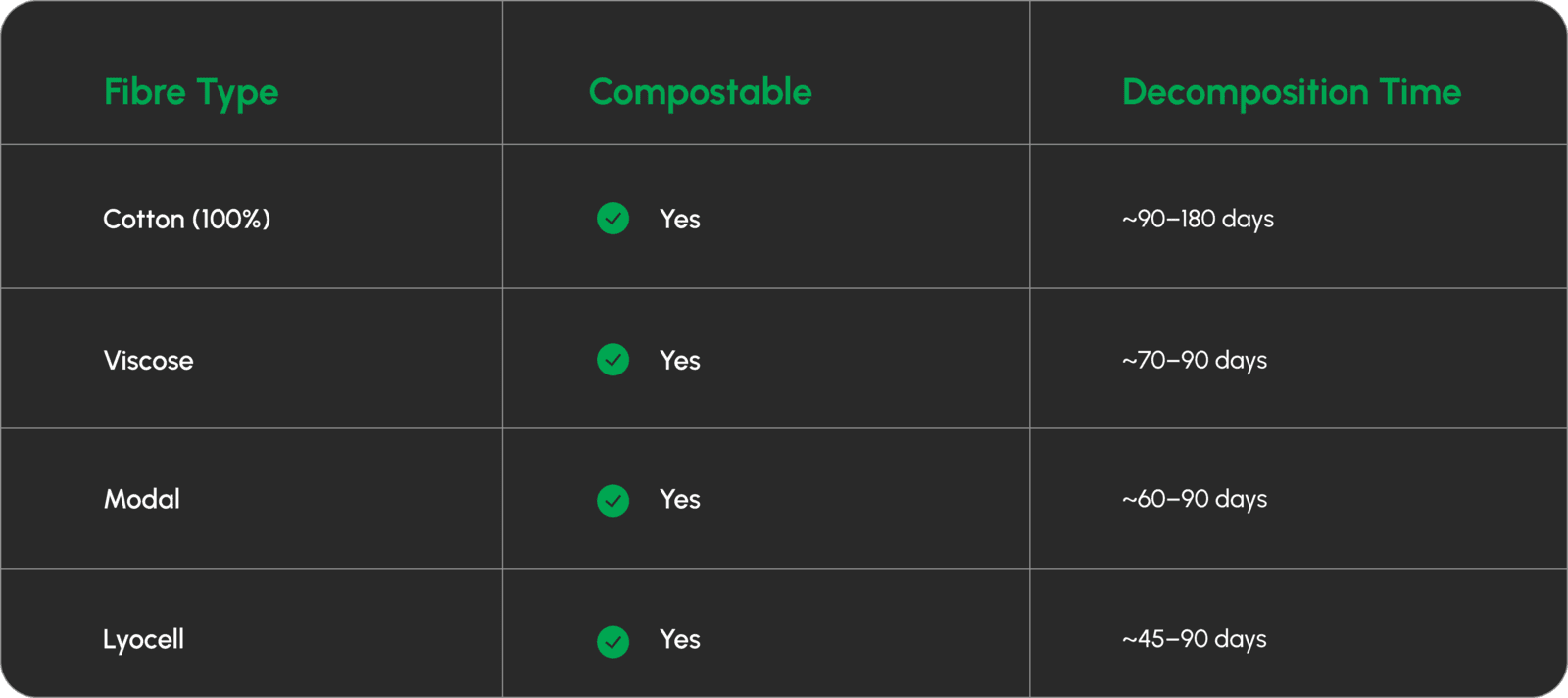Select the ~45–90 days decomposition value
Viewport: 1568px width, 698px height.
1195,640
